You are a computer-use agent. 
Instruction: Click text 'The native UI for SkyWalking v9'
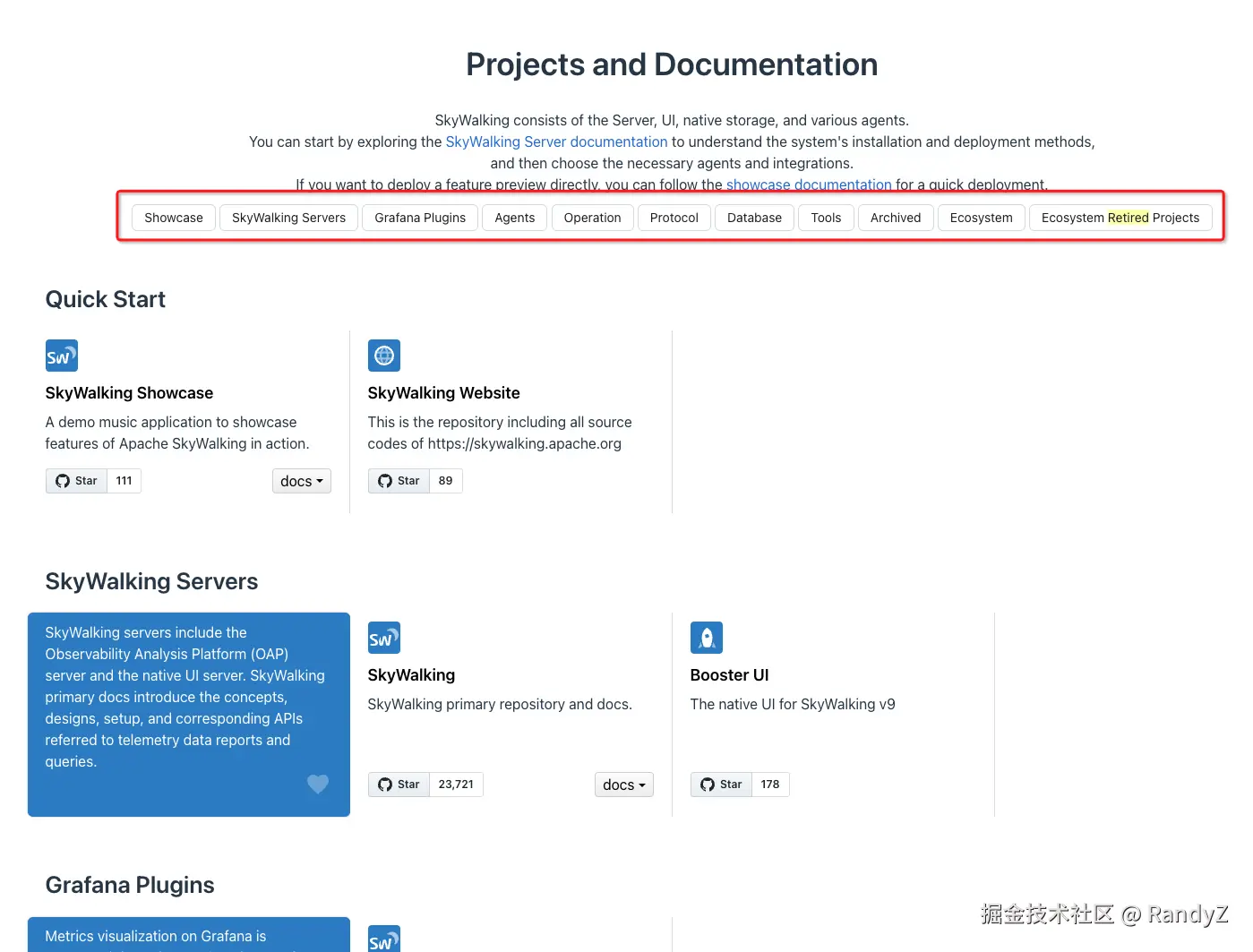tap(793, 704)
